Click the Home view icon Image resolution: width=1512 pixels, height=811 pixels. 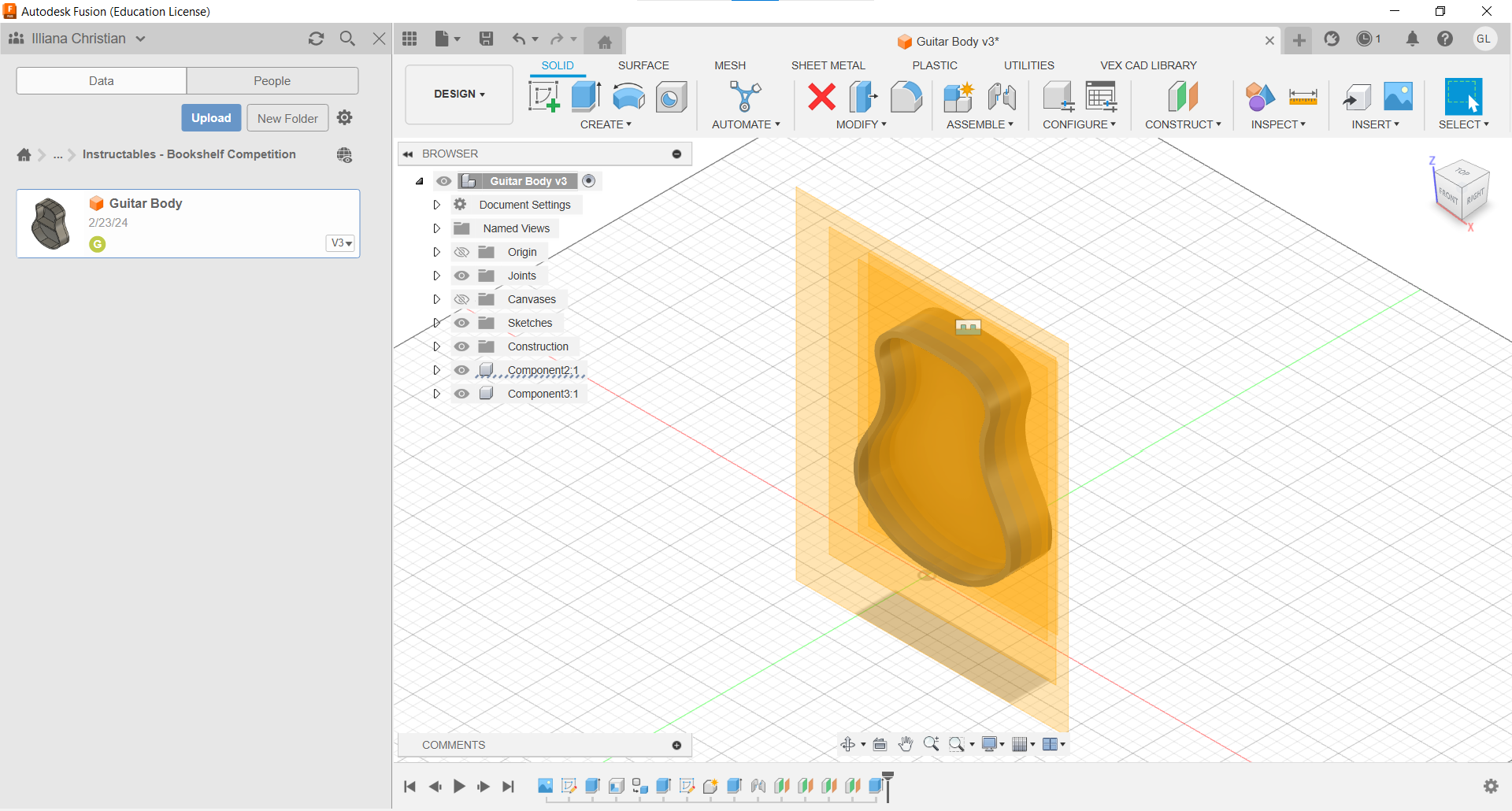(x=604, y=42)
